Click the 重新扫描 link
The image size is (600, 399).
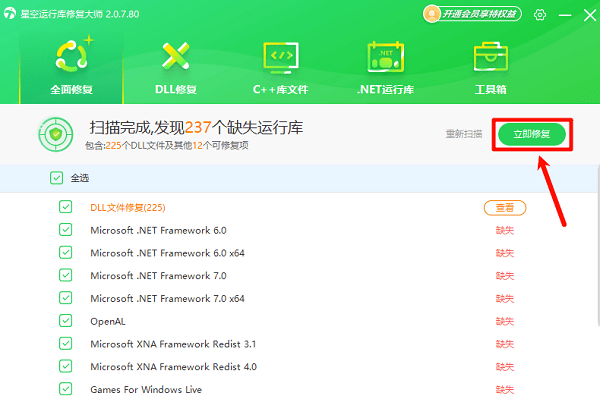click(464, 134)
